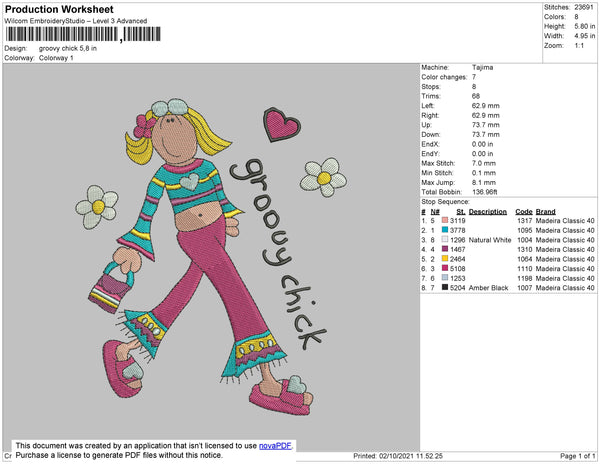The image size is (600, 464).
Task: Click thread code '1198' in the stop sequence
Action: [524, 278]
